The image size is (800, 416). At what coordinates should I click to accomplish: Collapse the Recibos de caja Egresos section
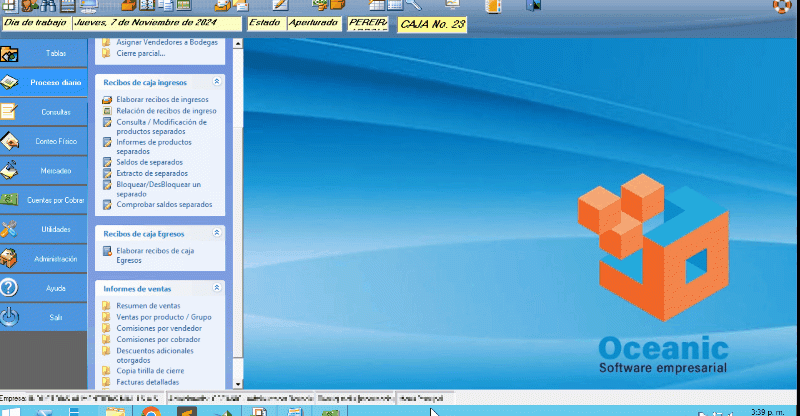tap(216, 232)
